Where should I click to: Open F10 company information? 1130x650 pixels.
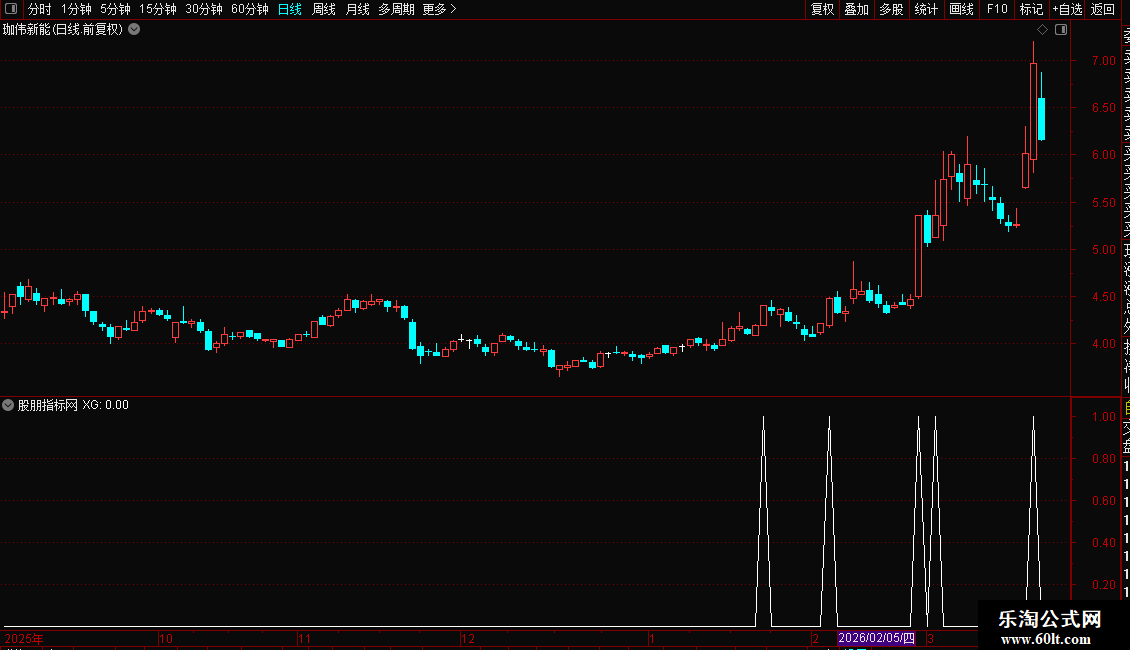[x=997, y=9]
